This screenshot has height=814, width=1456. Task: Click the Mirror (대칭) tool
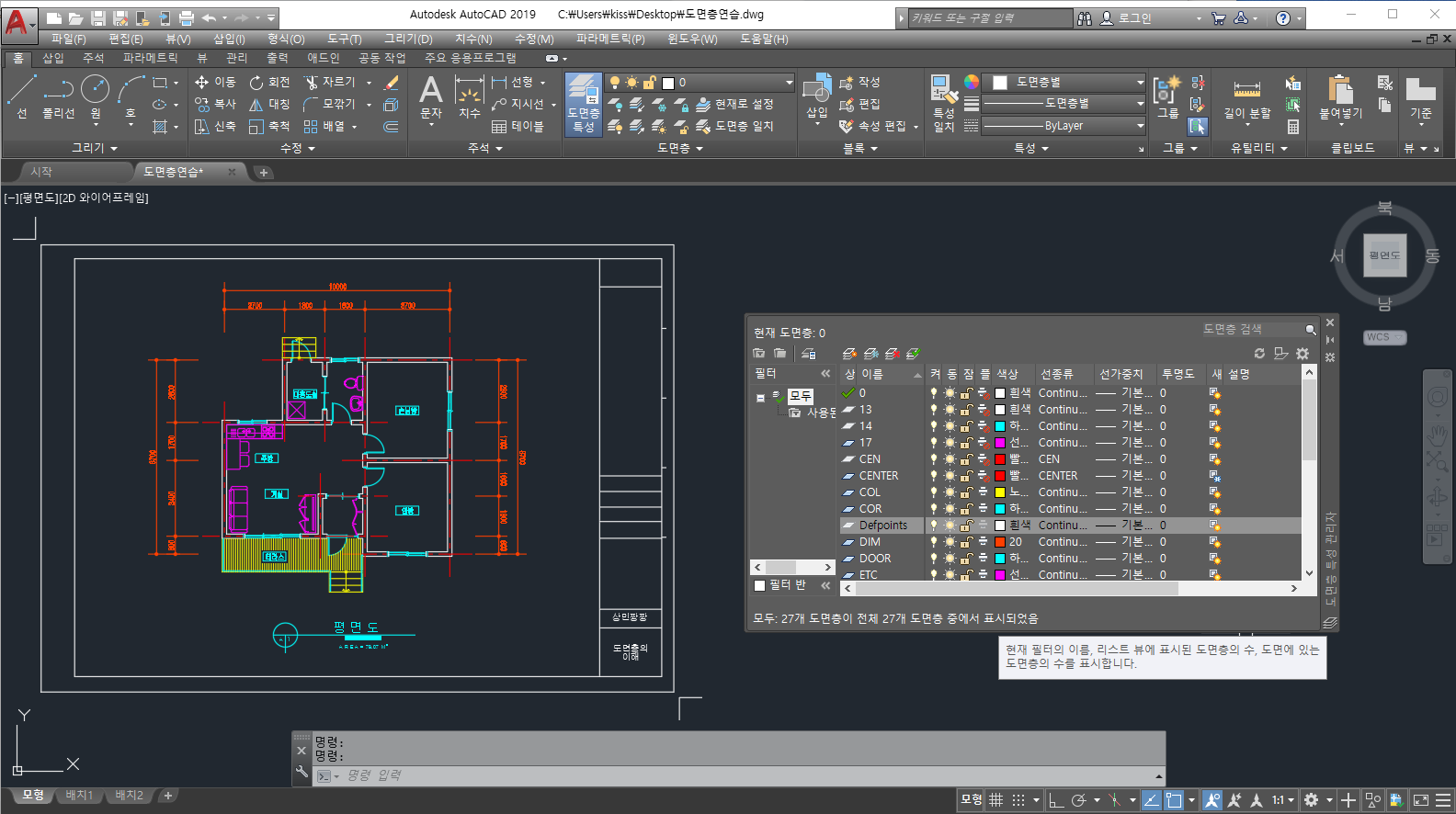[269, 104]
